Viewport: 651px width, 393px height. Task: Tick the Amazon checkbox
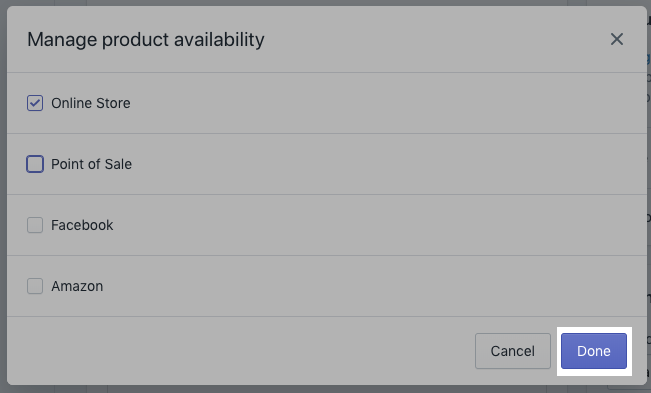35,286
